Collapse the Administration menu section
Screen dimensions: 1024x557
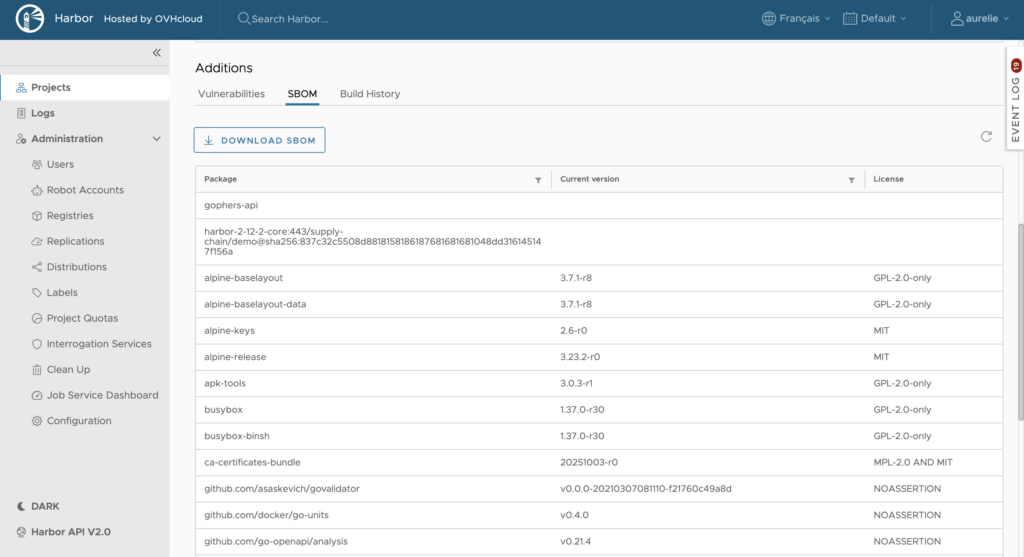(156, 139)
